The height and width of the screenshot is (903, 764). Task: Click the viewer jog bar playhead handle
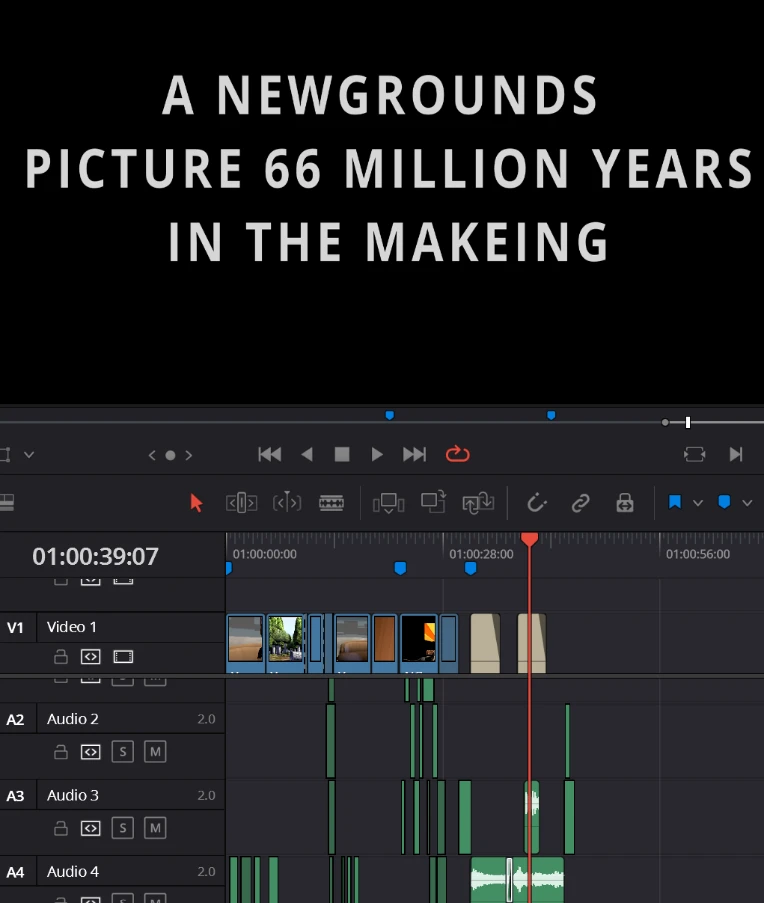pos(688,423)
